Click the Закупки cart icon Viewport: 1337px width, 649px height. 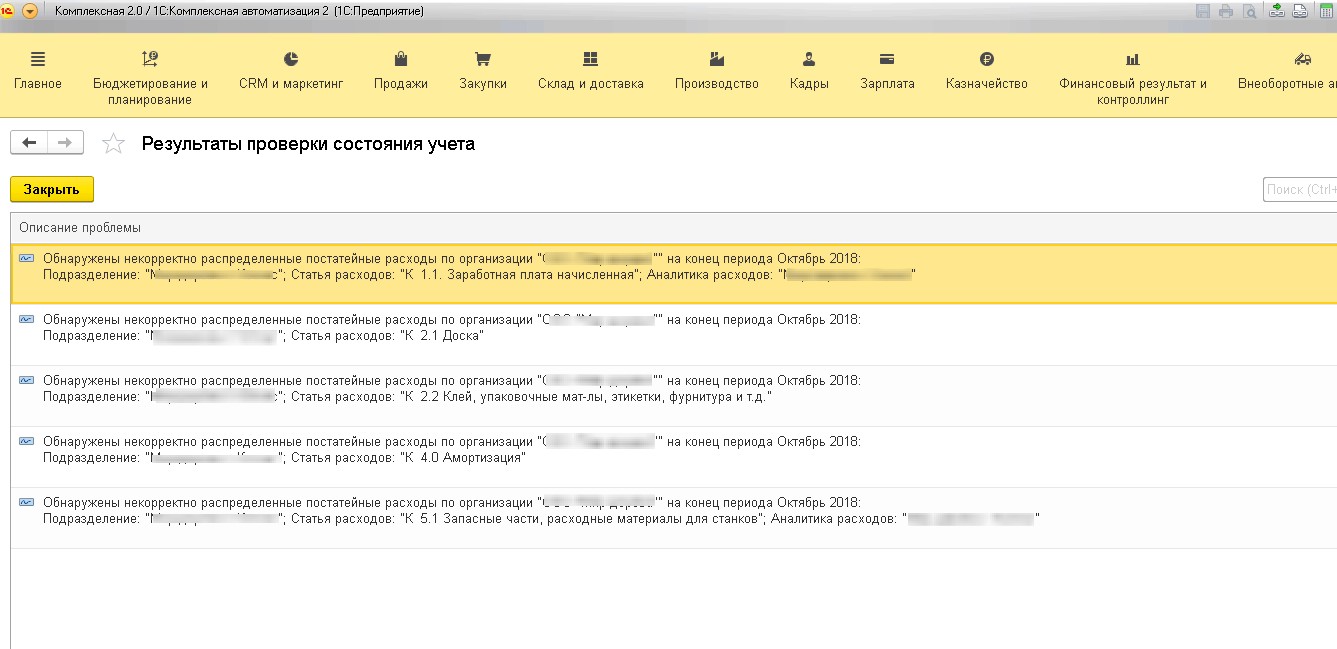[x=483, y=59]
